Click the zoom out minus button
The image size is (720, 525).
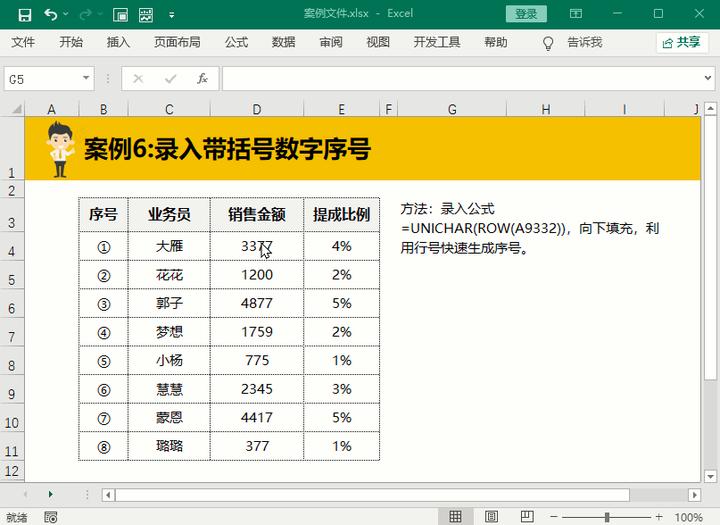[554, 517]
